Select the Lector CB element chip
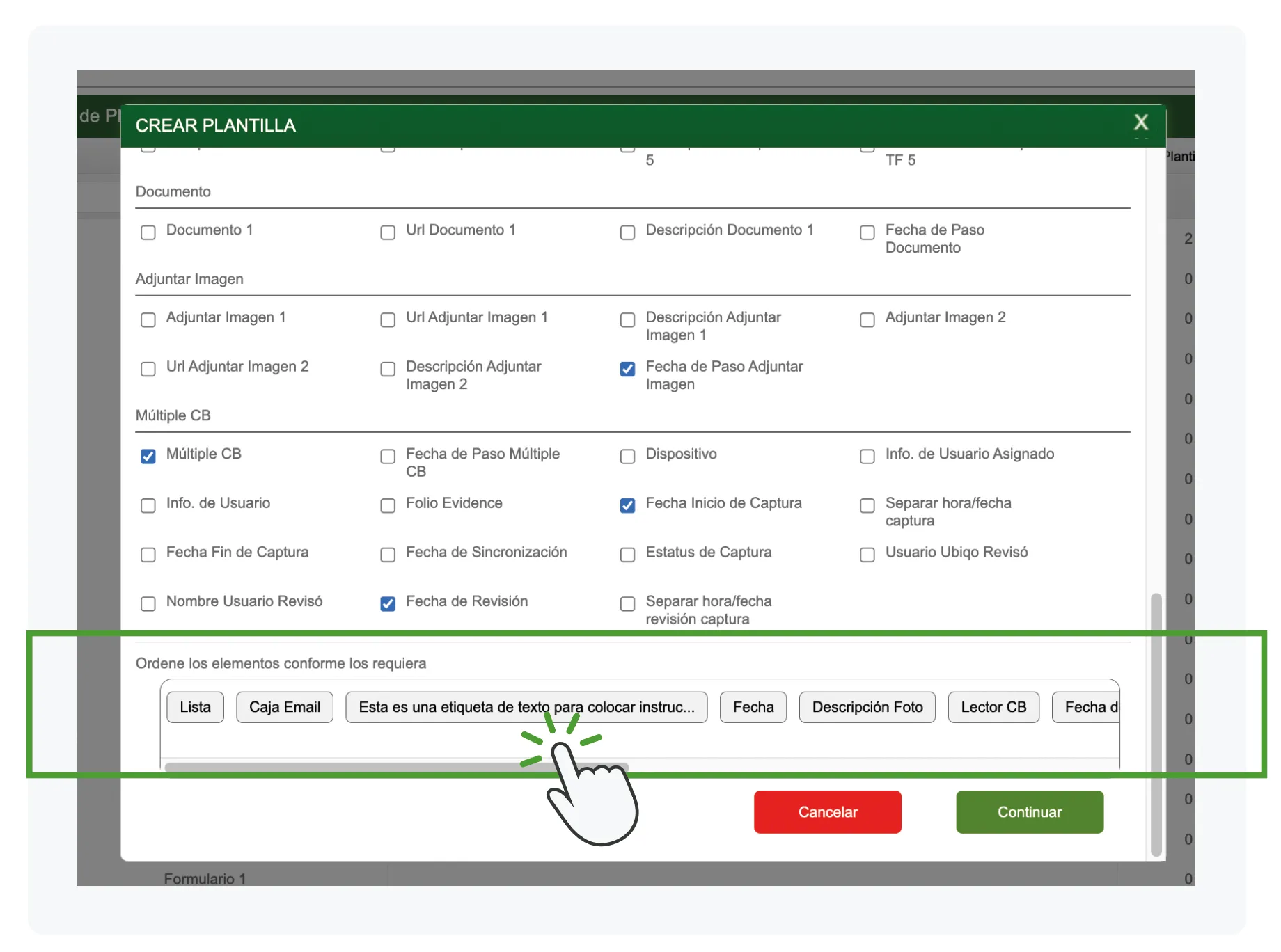The width and height of the screenshot is (1281, 952). [993, 707]
